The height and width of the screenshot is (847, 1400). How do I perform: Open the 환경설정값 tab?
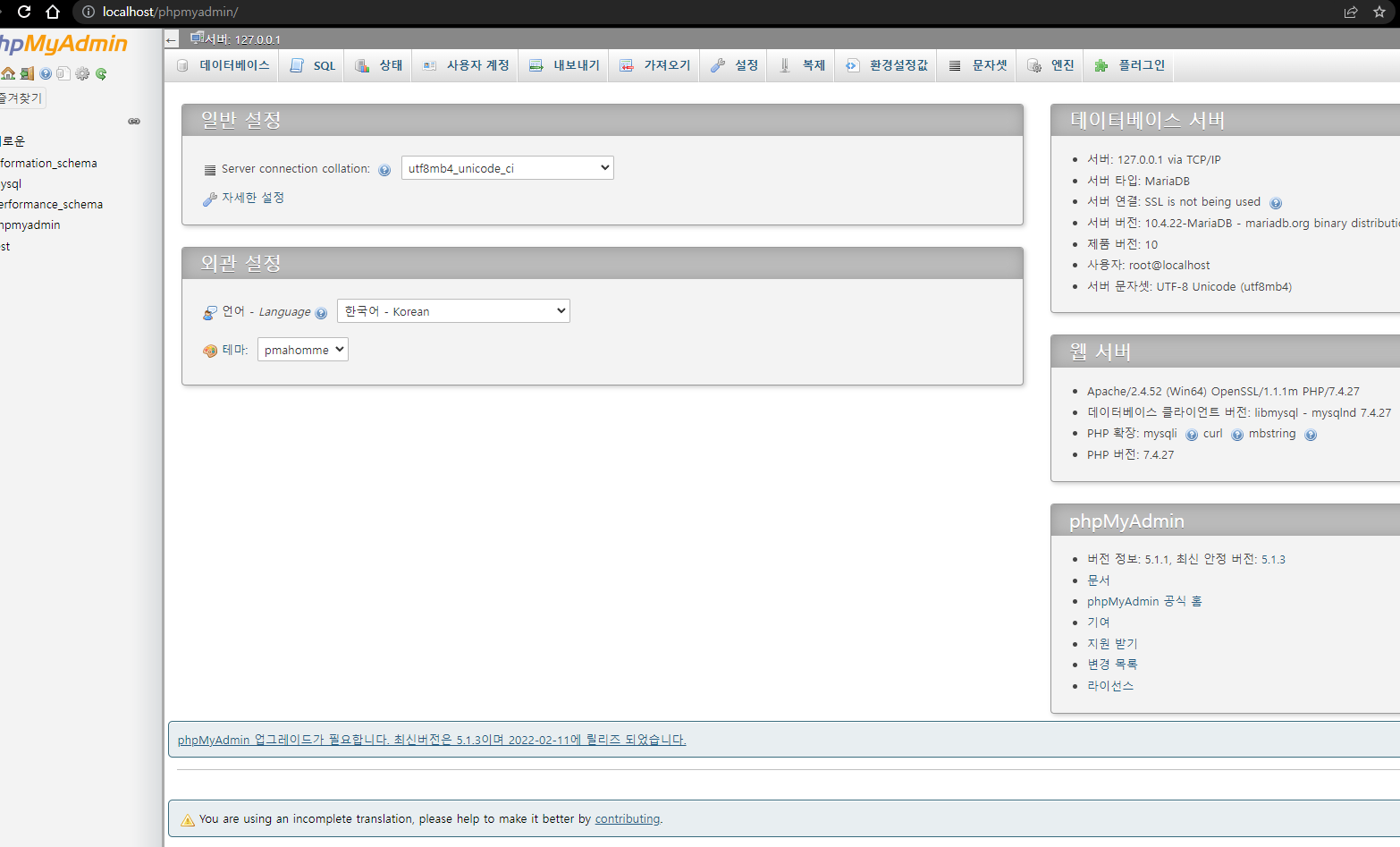pos(887,65)
